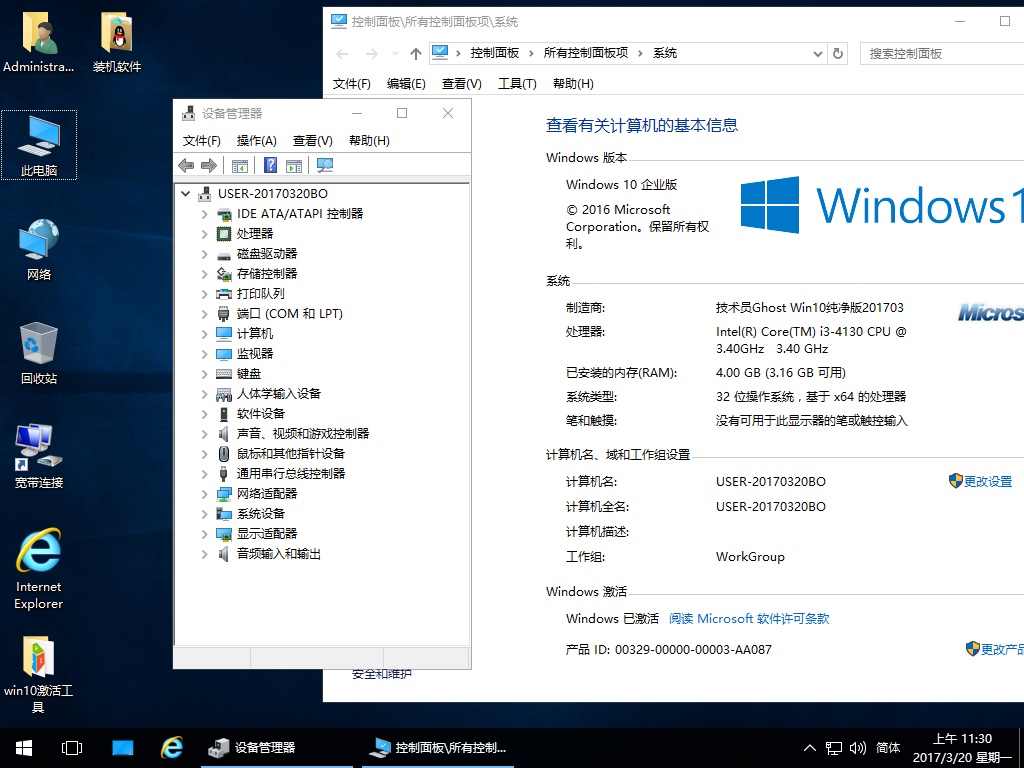Click the Forward arrow in Device Manager toolbar
Viewport: 1024px width, 768px height.
click(209, 166)
